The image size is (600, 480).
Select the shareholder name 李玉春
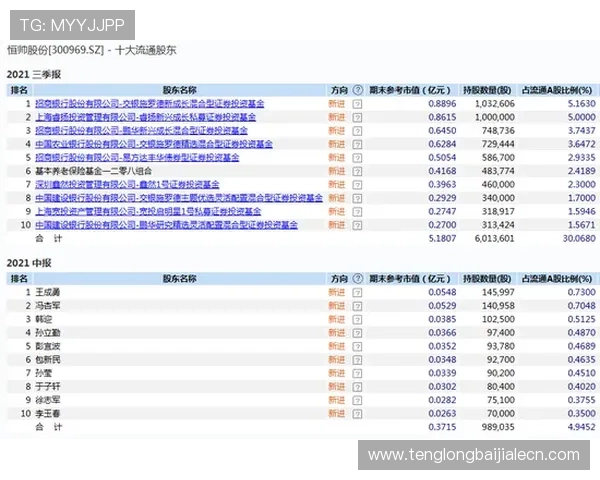pyautogui.click(x=48, y=414)
